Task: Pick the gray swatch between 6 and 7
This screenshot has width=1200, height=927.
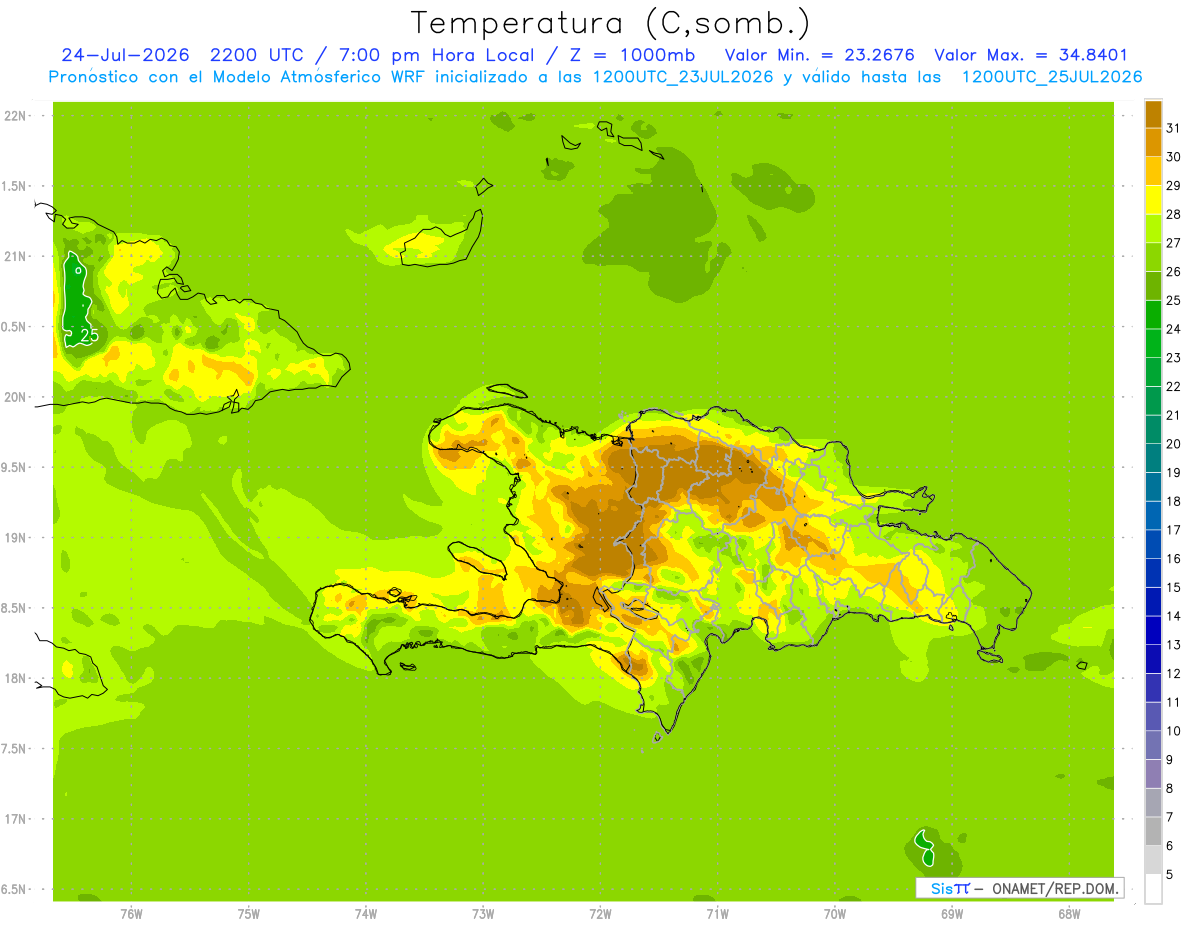Action: (x=1153, y=831)
